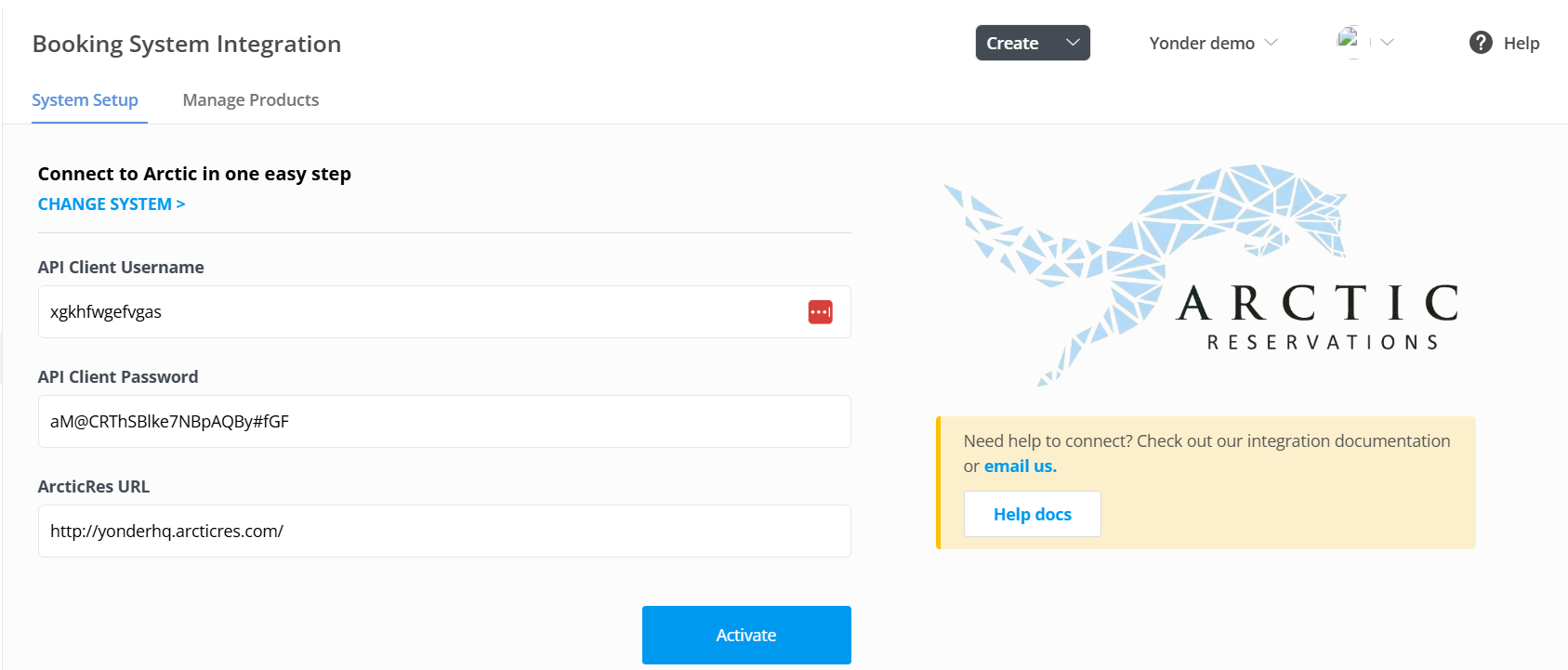
Task: Expand the Create dropdown arrow
Action: [1073, 43]
